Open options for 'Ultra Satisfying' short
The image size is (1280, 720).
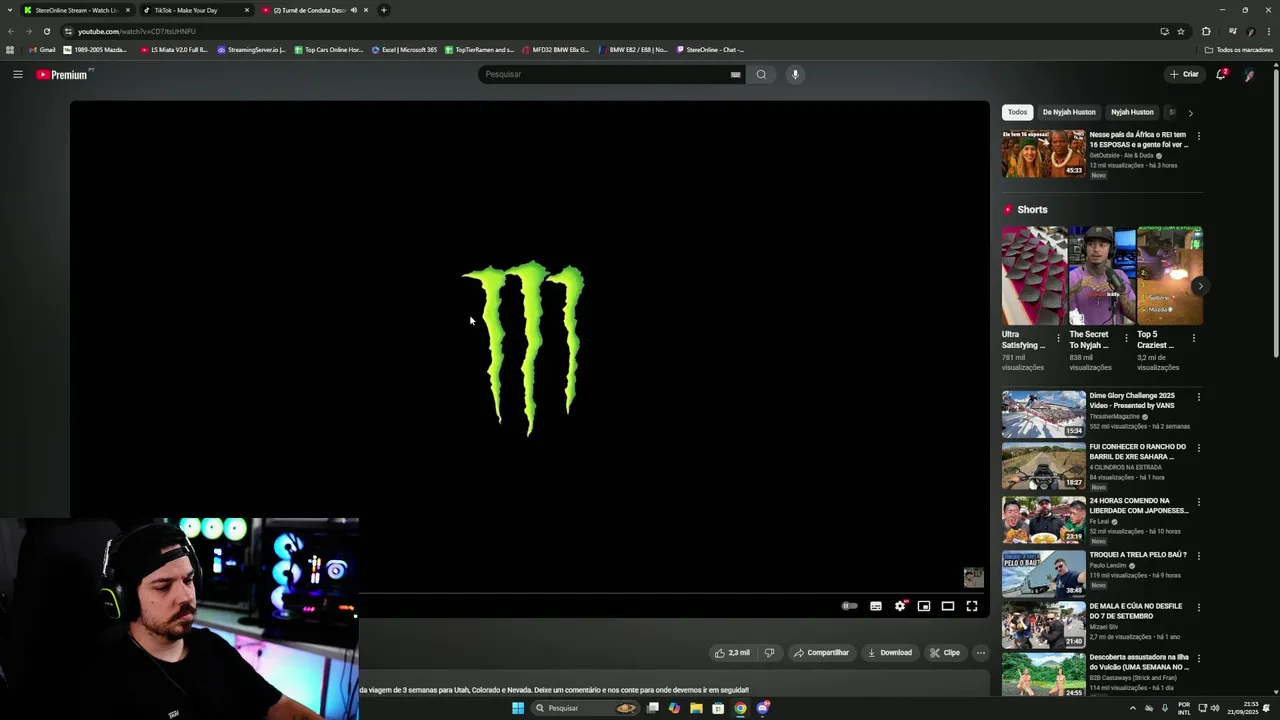[x=1058, y=338]
